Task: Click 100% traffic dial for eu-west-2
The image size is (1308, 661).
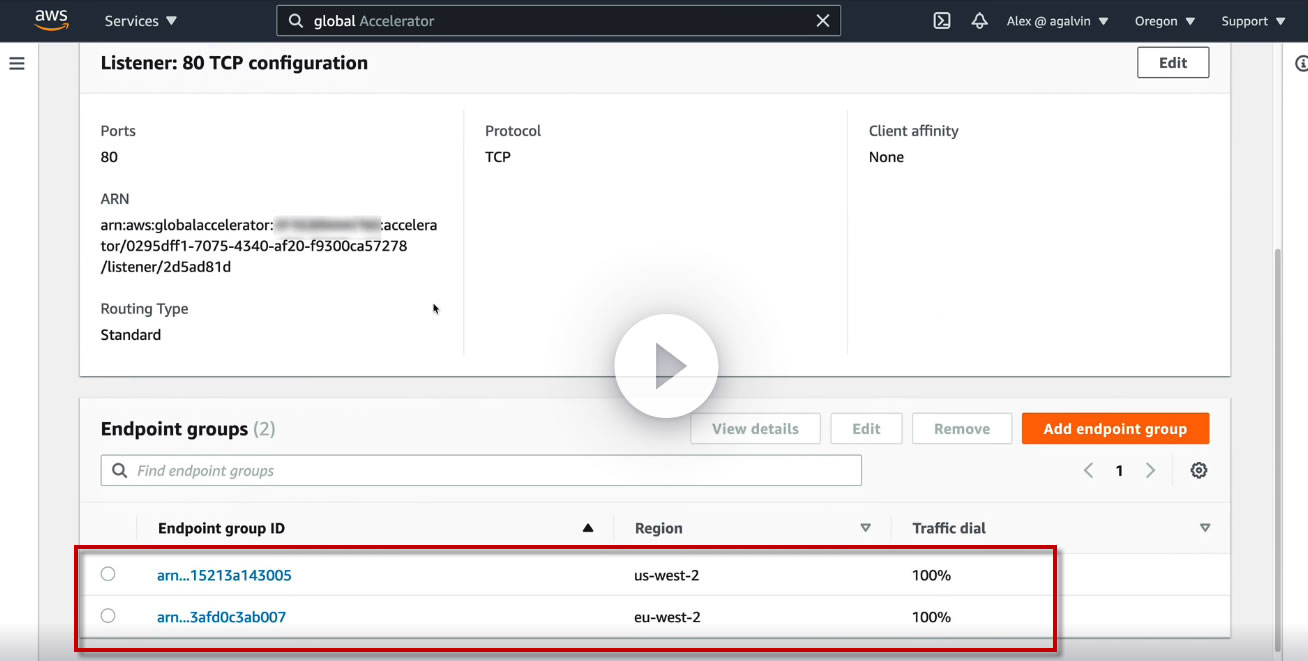Action: [x=931, y=617]
